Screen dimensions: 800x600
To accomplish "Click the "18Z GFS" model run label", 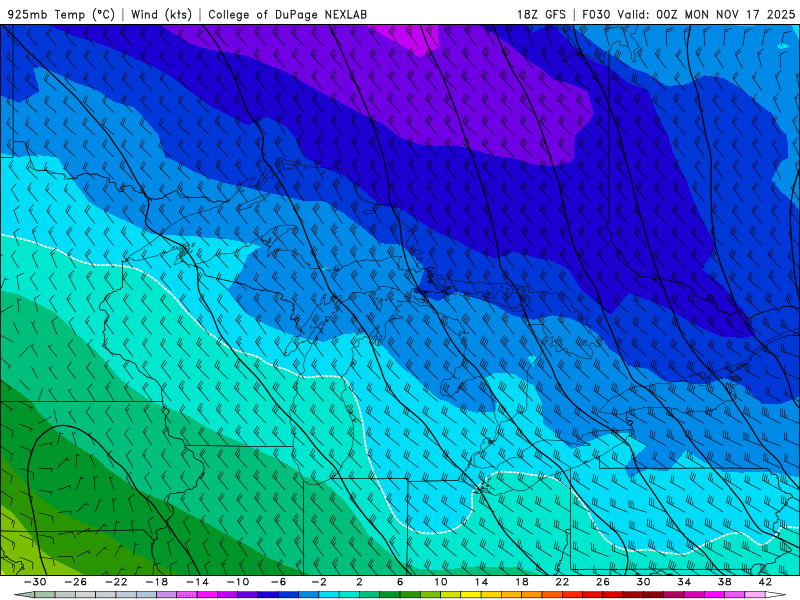I will (541, 14).
